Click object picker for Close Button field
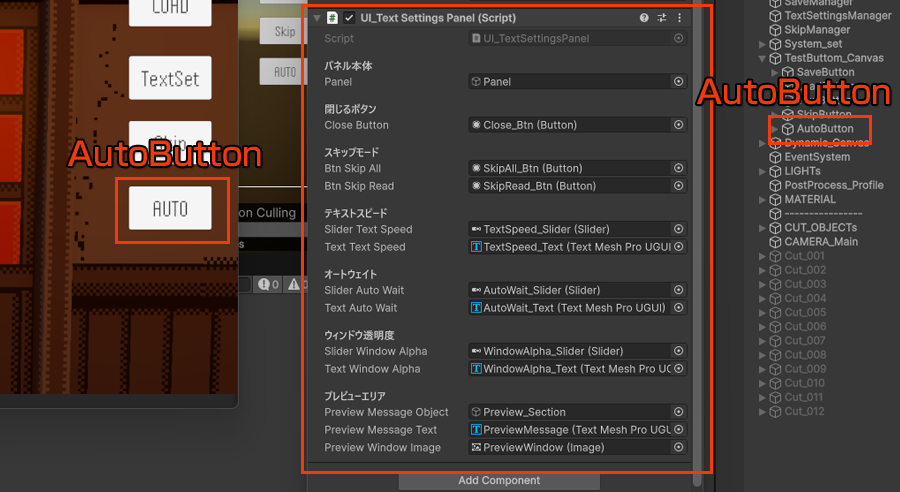The width and height of the screenshot is (900, 492). tap(678, 125)
